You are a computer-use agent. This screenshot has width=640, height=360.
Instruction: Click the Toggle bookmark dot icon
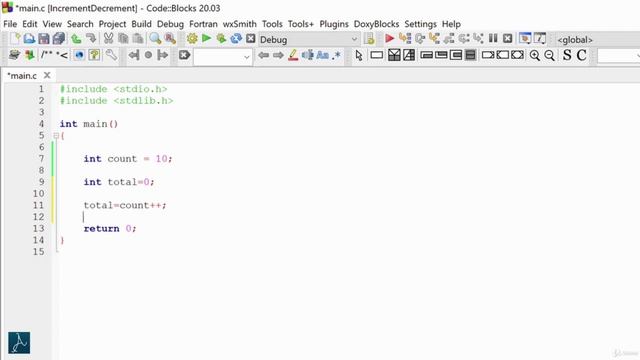point(148,55)
